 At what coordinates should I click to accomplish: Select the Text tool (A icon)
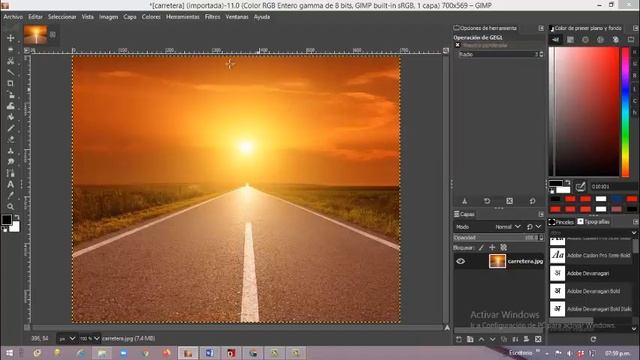[11, 184]
